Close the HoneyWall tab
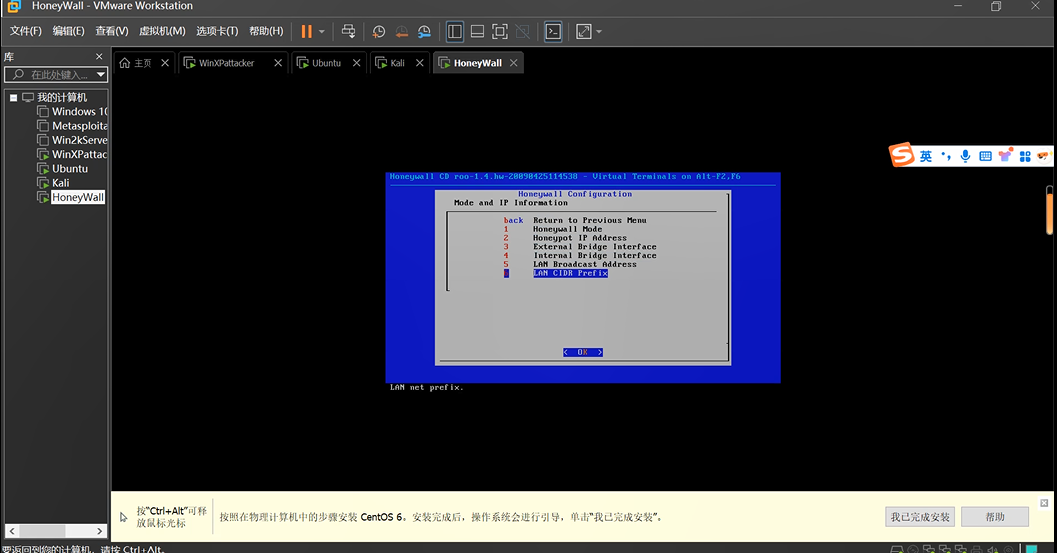 click(514, 63)
